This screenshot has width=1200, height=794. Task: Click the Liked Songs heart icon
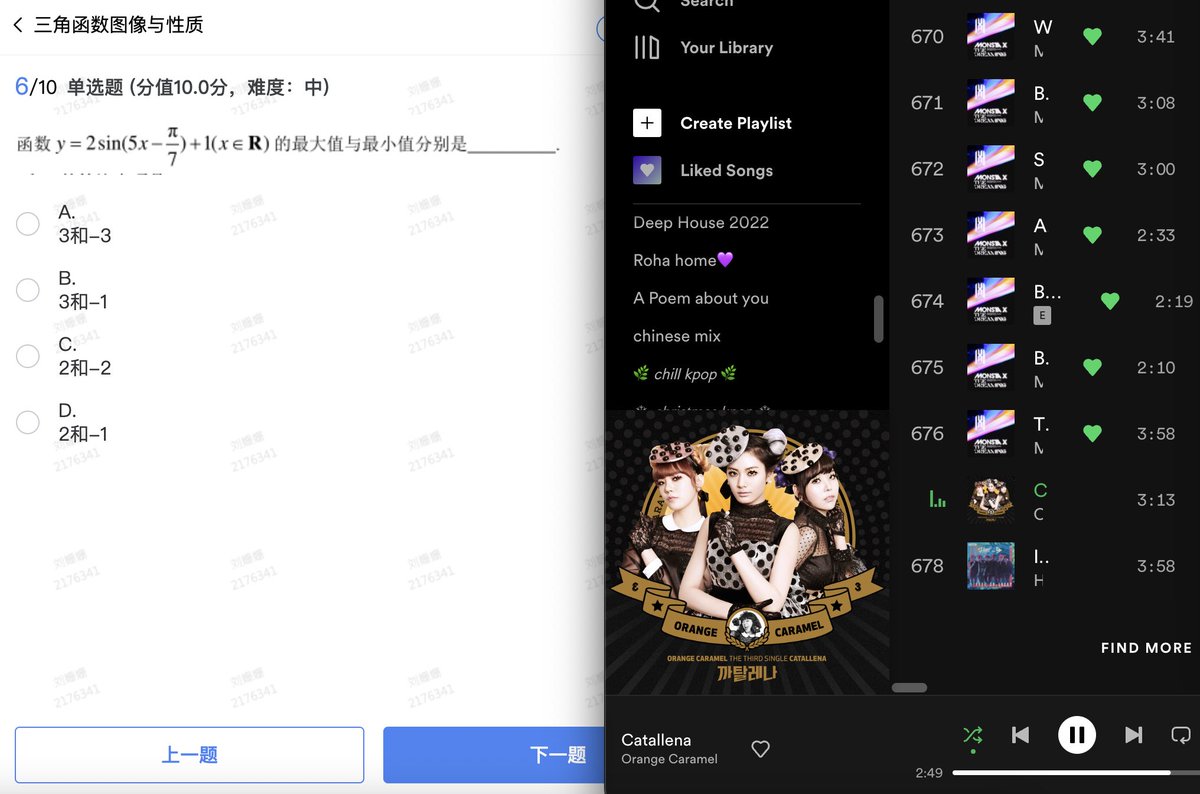[647, 170]
